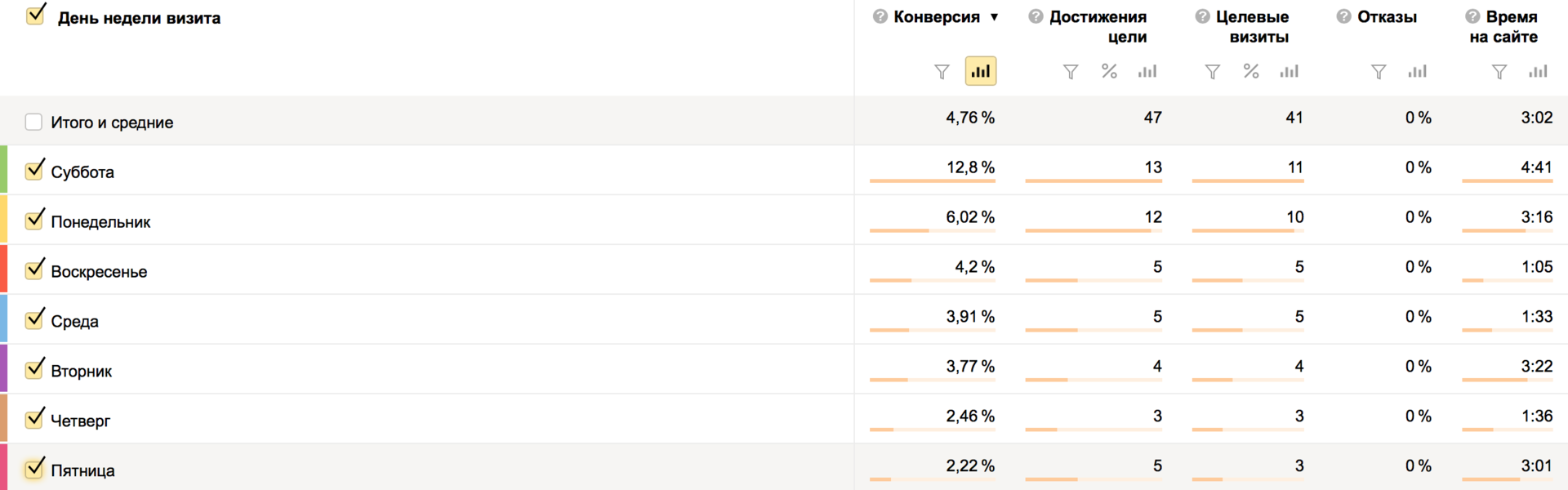
Task: Toggle the День недели визита header checkbox
Action: point(35,16)
